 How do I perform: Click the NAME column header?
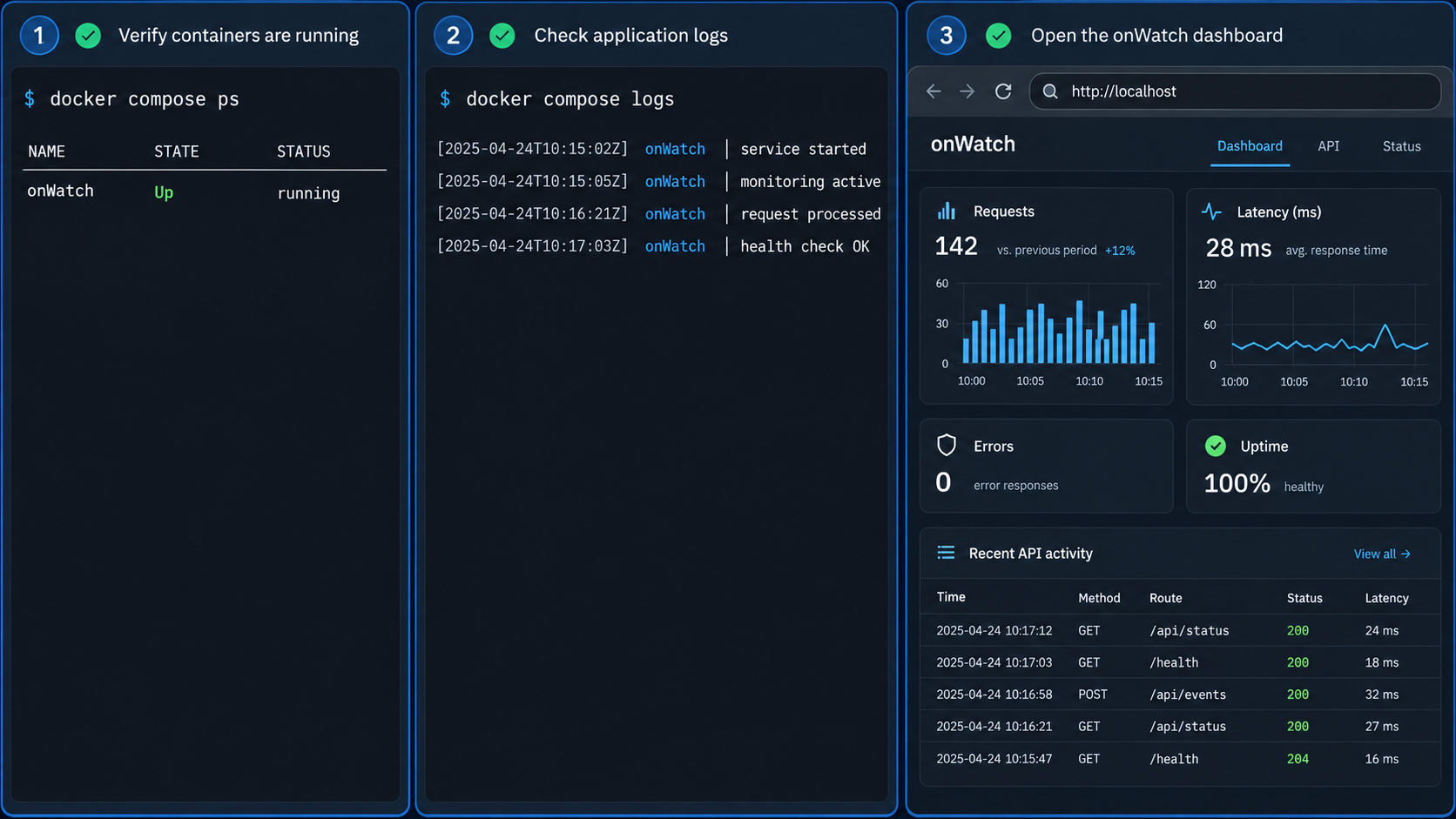tap(46, 151)
